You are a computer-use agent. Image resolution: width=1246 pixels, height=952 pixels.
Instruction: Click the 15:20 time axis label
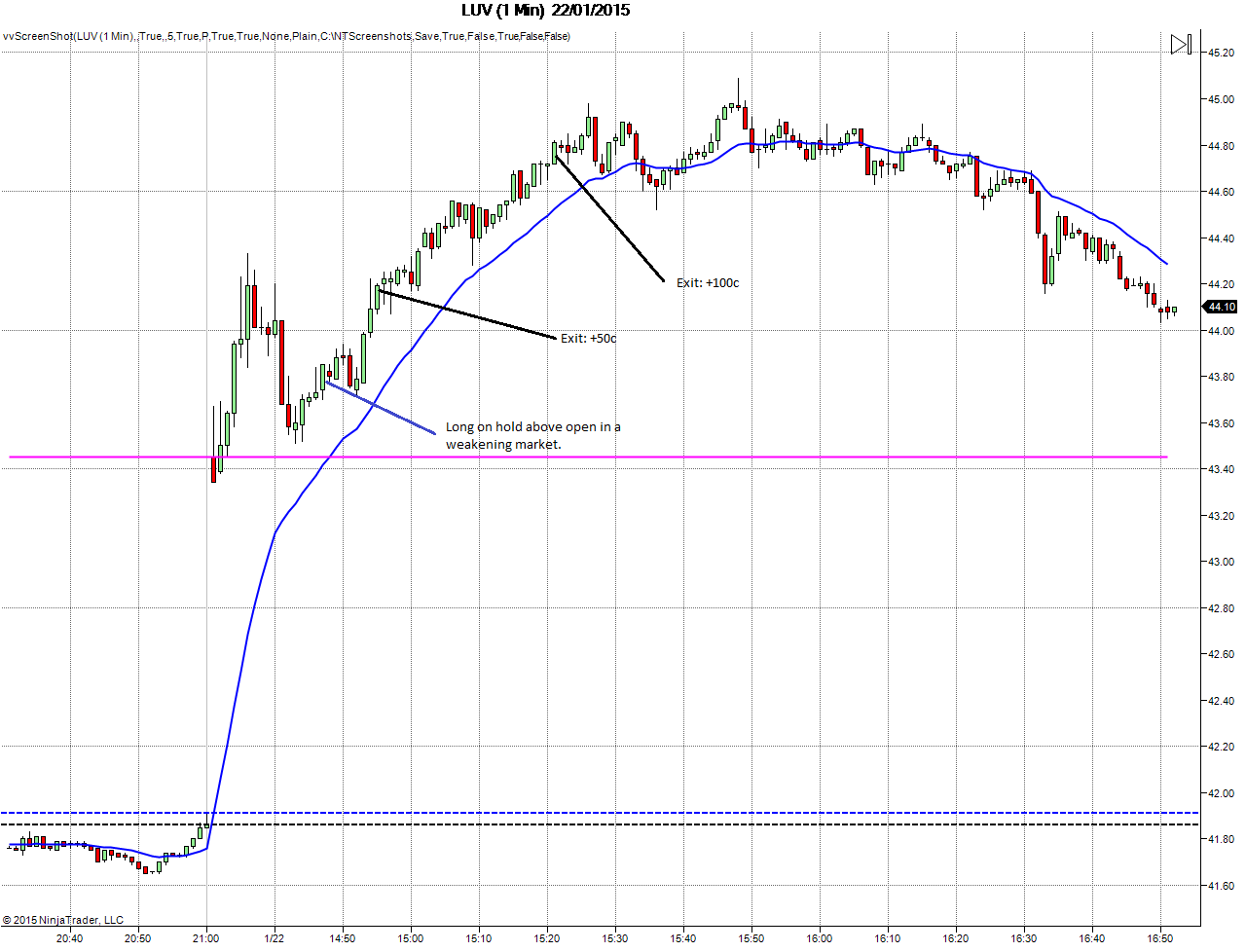[546, 938]
